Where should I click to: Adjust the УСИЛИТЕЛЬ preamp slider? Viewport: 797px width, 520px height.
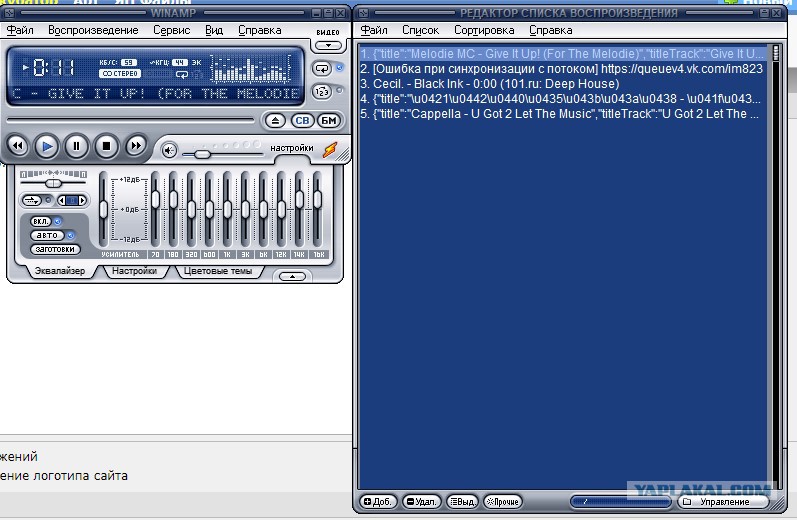[x=103, y=209]
